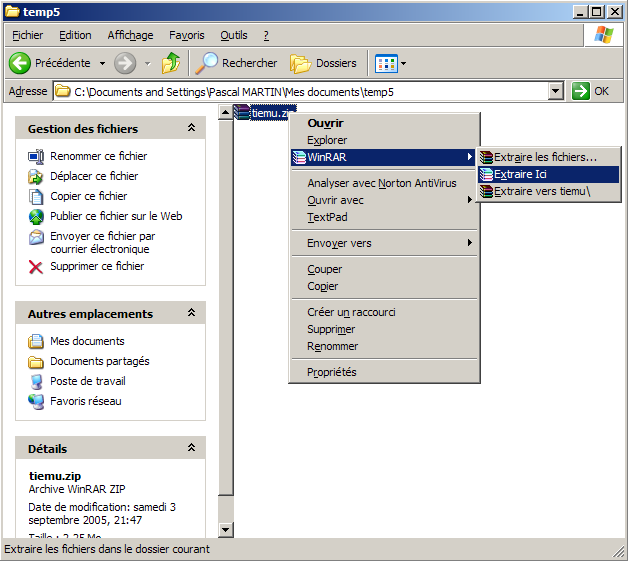The image size is (628, 561).
Task: Open Rechercher search magnifier
Action: pyautogui.click(x=206, y=63)
